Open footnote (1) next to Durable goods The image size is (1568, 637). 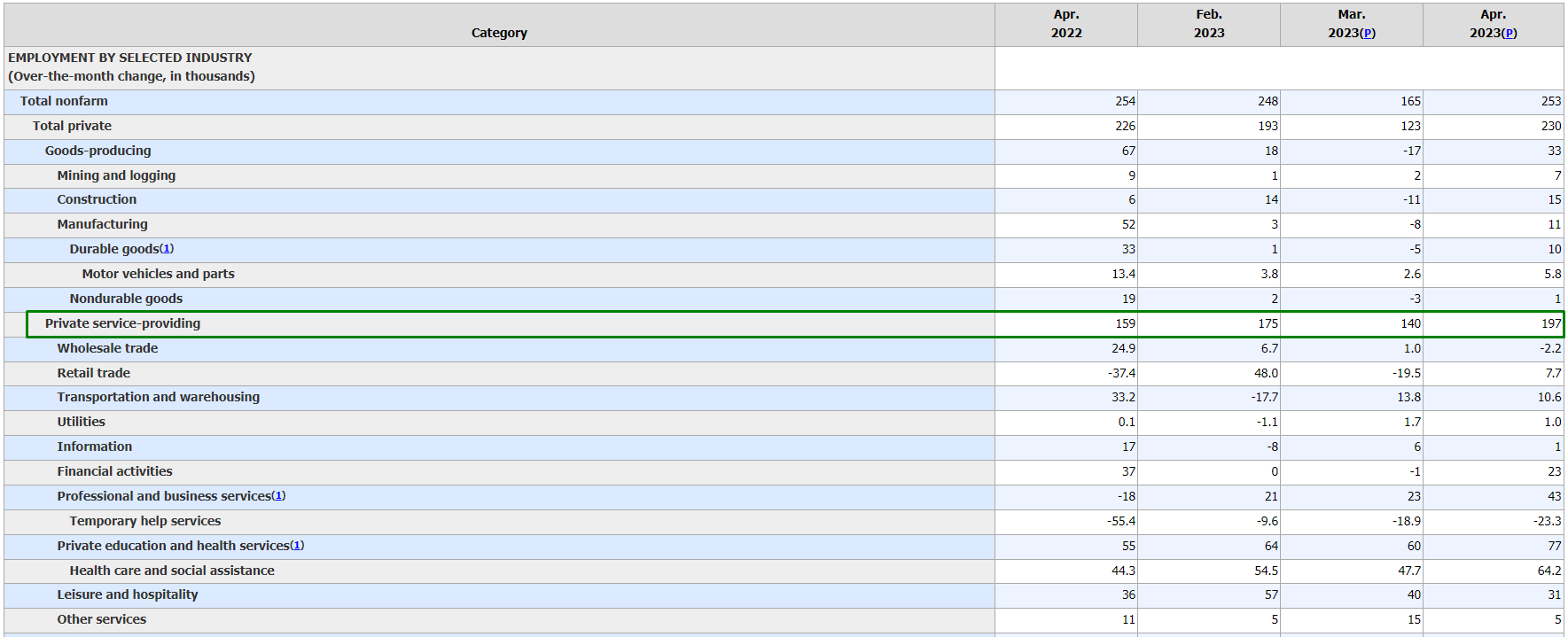click(x=167, y=249)
